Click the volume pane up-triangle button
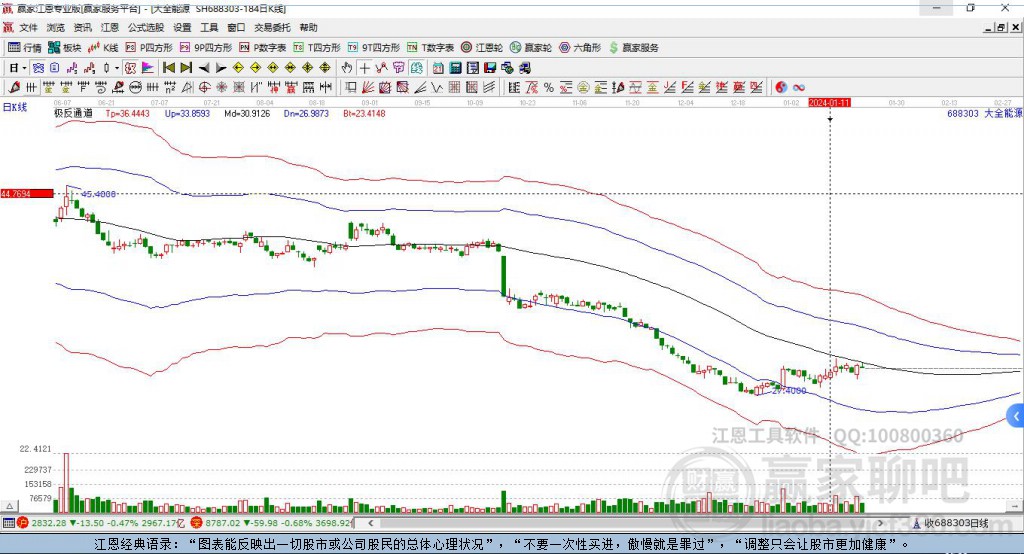The width and height of the screenshot is (1024, 554). coord(9,506)
